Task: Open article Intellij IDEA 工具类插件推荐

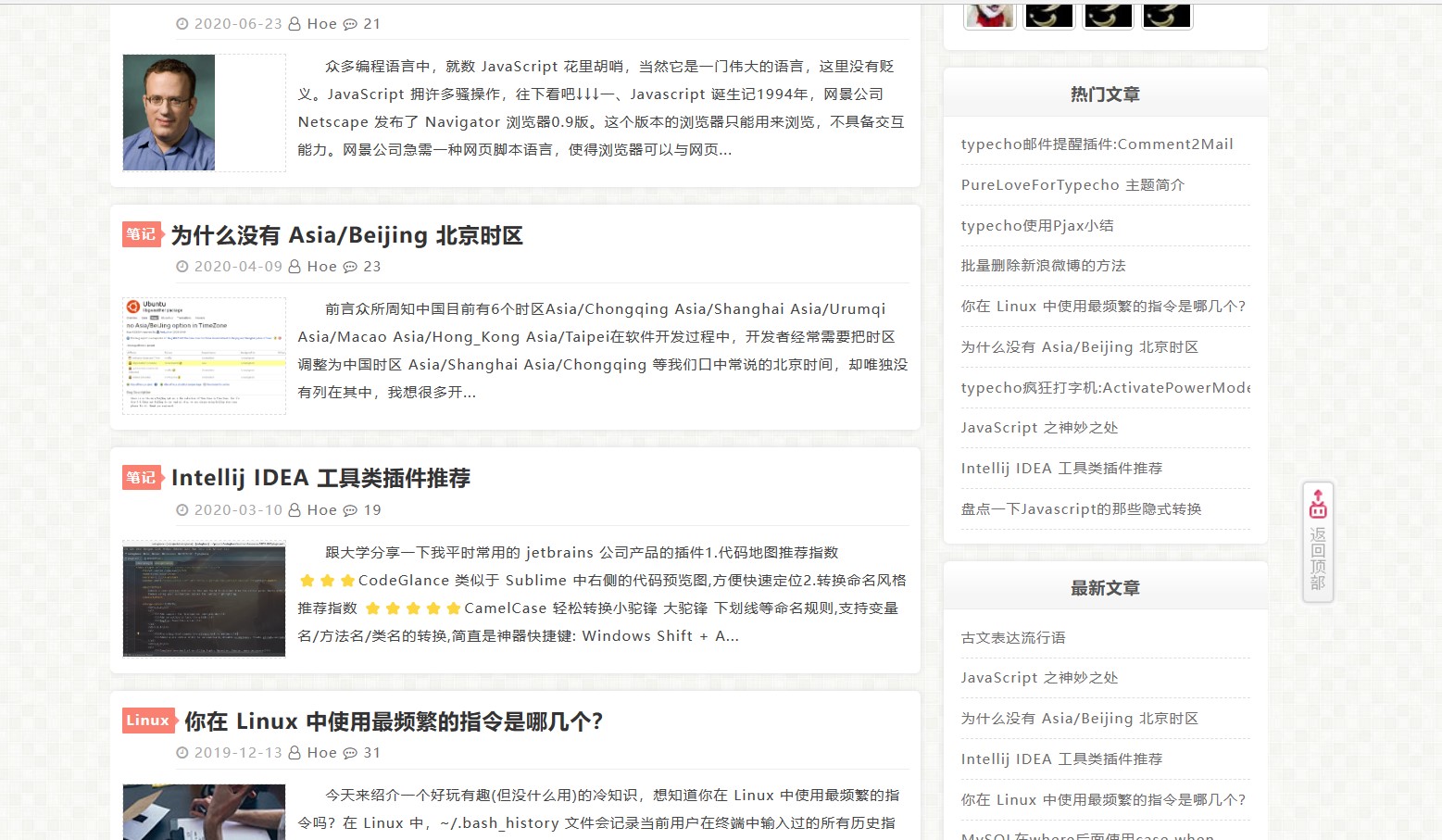Action: (321, 478)
